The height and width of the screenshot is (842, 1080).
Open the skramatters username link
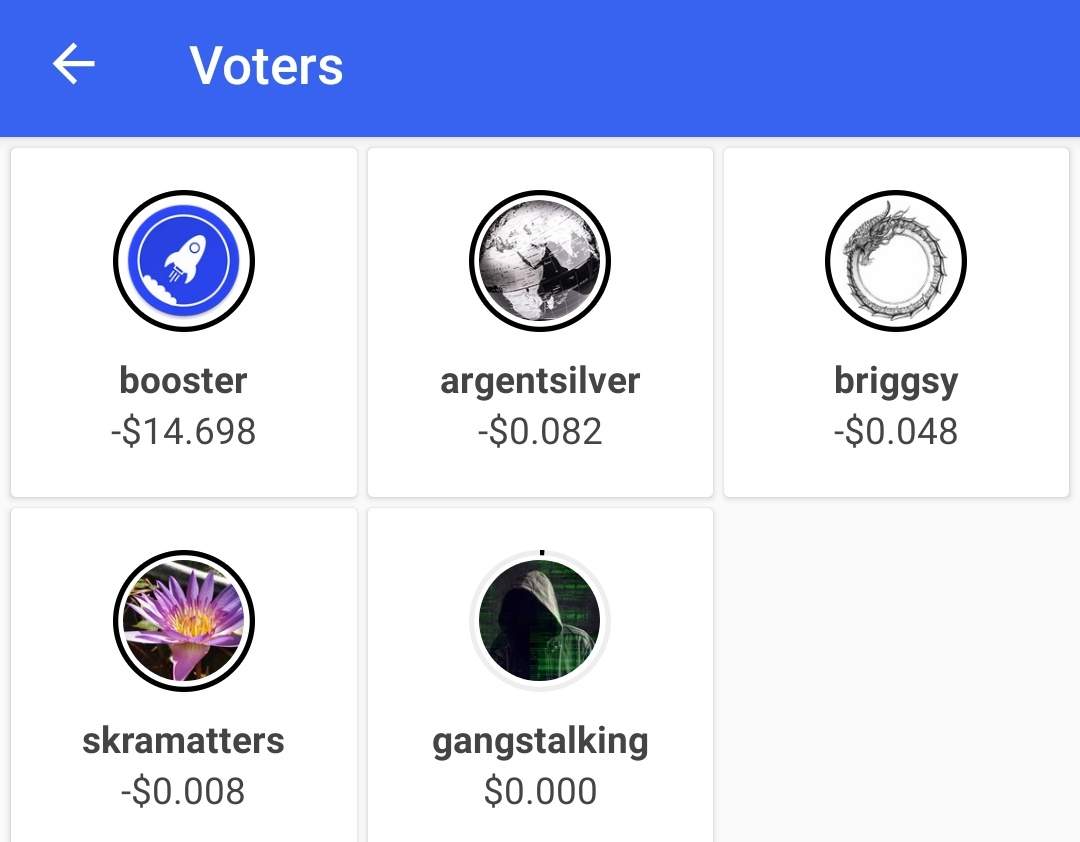[x=183, y=741]
